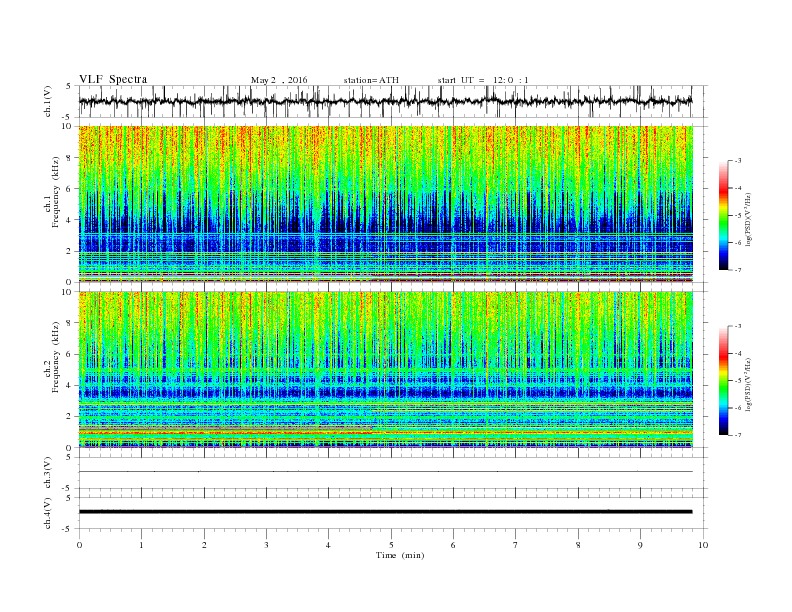The height and width of the screenshot is (612, 792).
Task: Select the ch.2 "Frequency (kHz)" axis label
Action: coord(56,356)
